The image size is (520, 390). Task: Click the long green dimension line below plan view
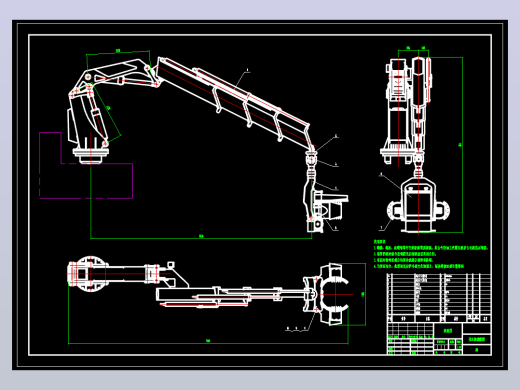pyautogui.click(x=208, y=343)
